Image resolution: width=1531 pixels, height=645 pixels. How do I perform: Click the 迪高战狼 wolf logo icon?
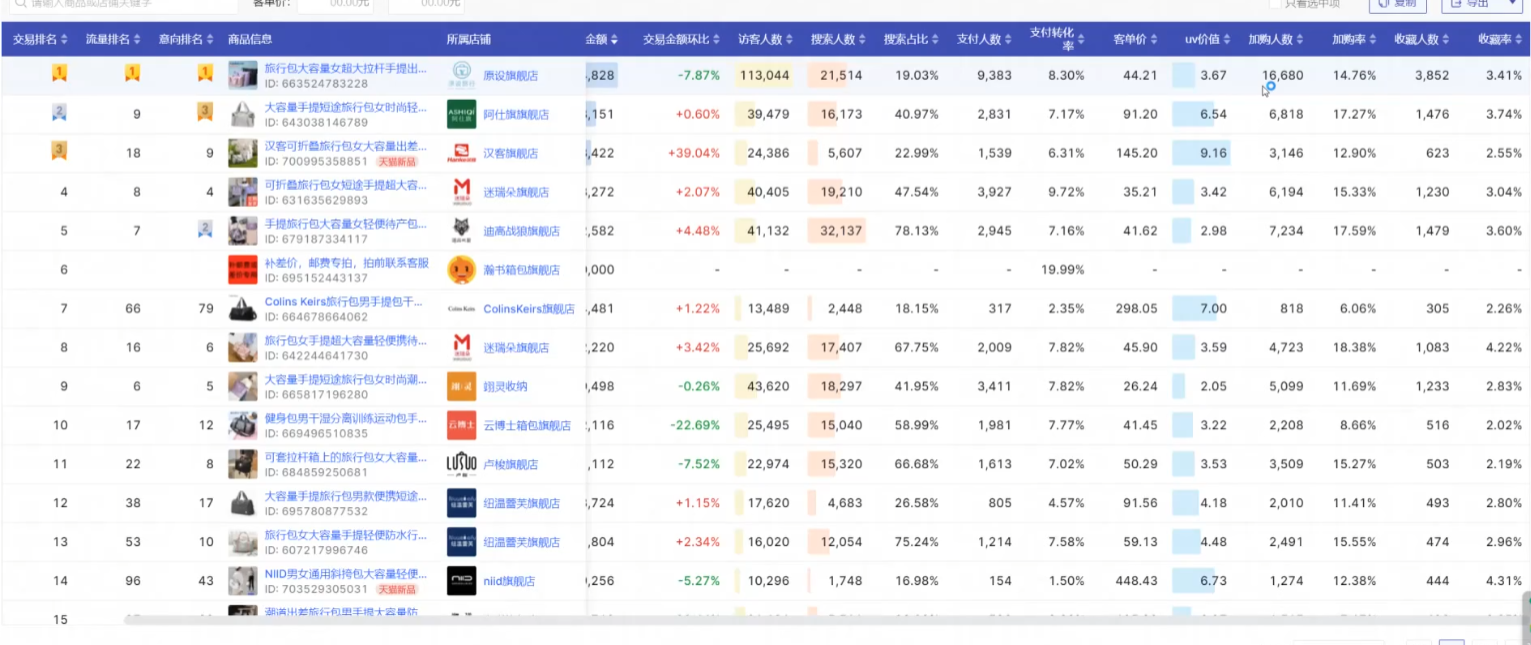[461, 231]
